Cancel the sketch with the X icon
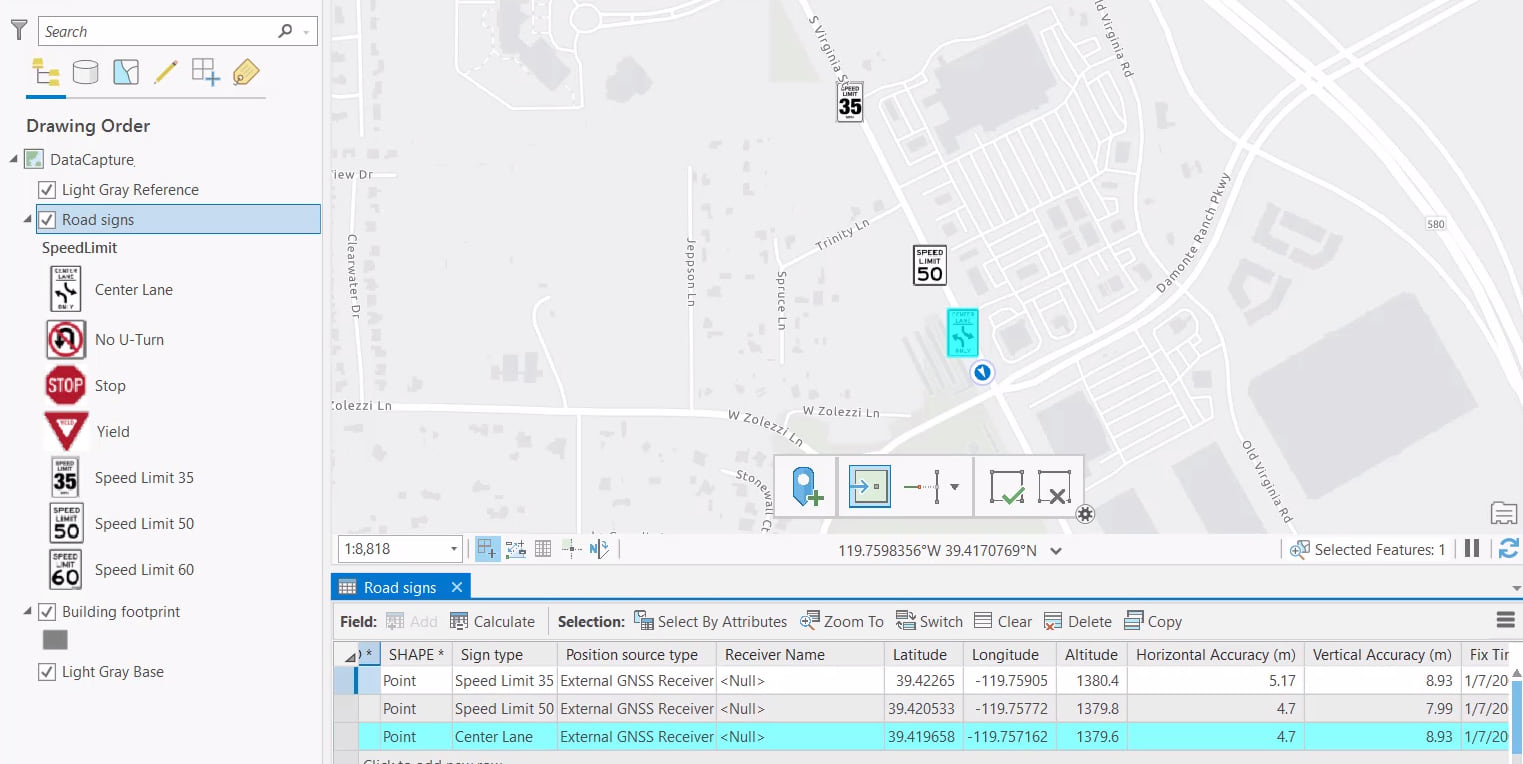Viewport: 1523px width, 764px height. pyautogui.click(x=1055, y=486)
